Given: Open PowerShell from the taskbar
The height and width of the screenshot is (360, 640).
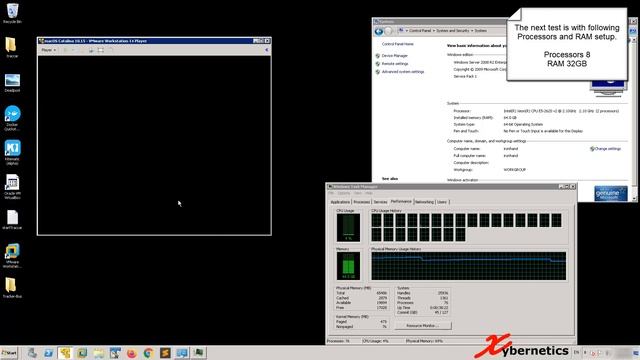Looking at the screenshot, I should click(x=48, y=353).
